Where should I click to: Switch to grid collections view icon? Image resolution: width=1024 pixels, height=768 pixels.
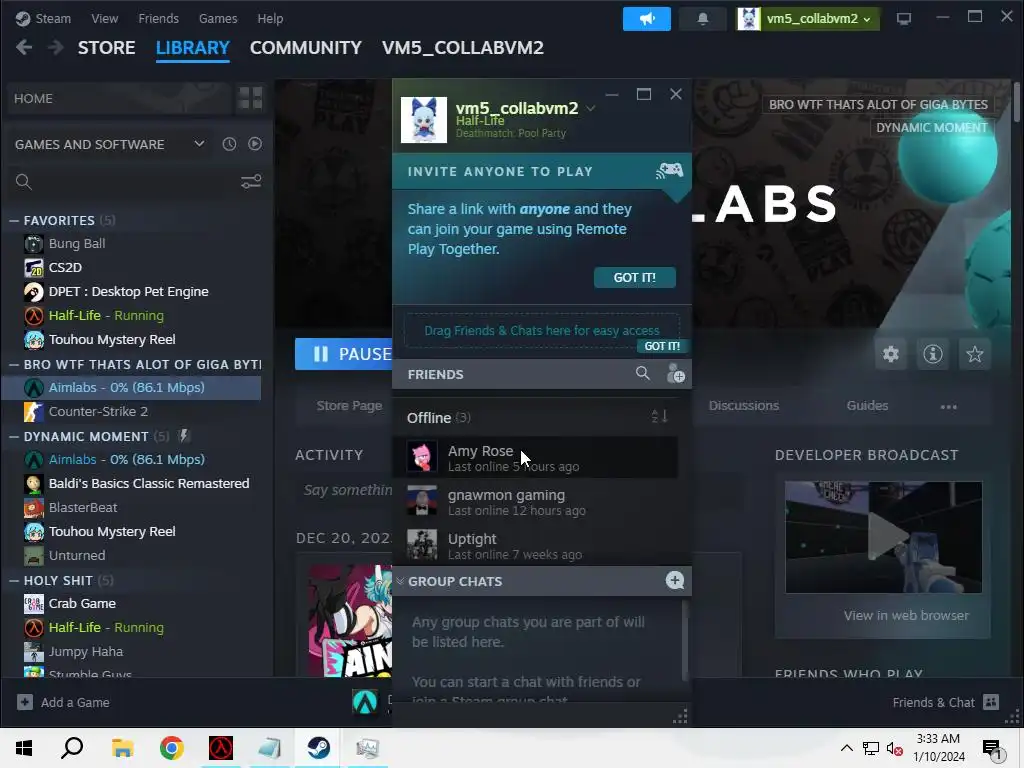[x=250, y=98]
